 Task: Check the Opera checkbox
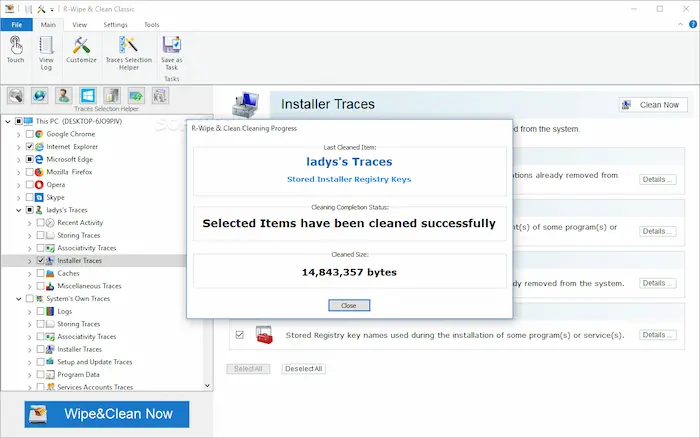29,184
